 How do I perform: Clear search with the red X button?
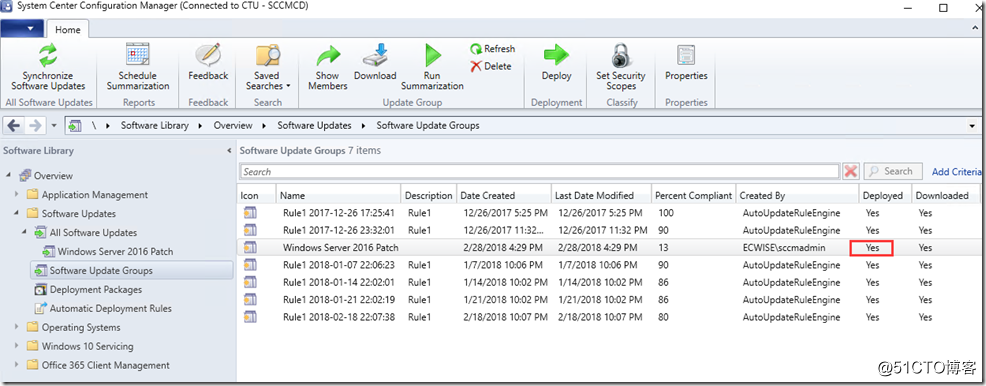tap(851, 171)
